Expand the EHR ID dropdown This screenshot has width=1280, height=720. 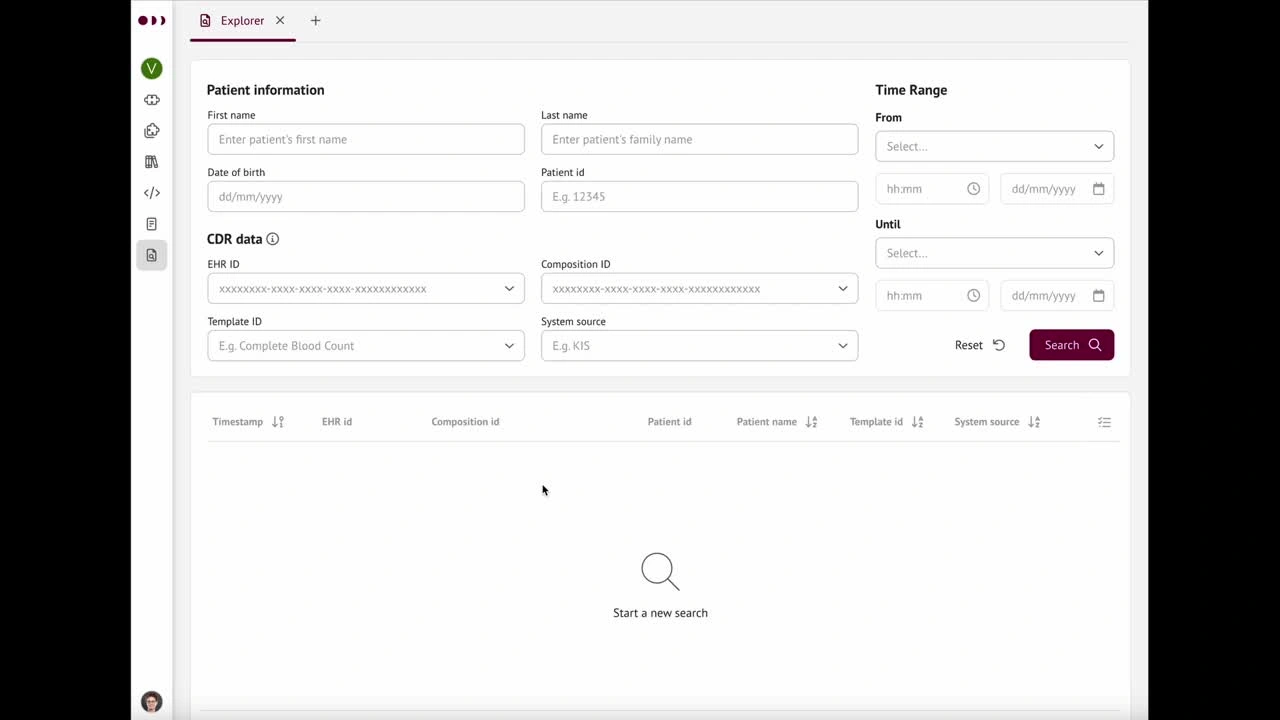[509, 289]
